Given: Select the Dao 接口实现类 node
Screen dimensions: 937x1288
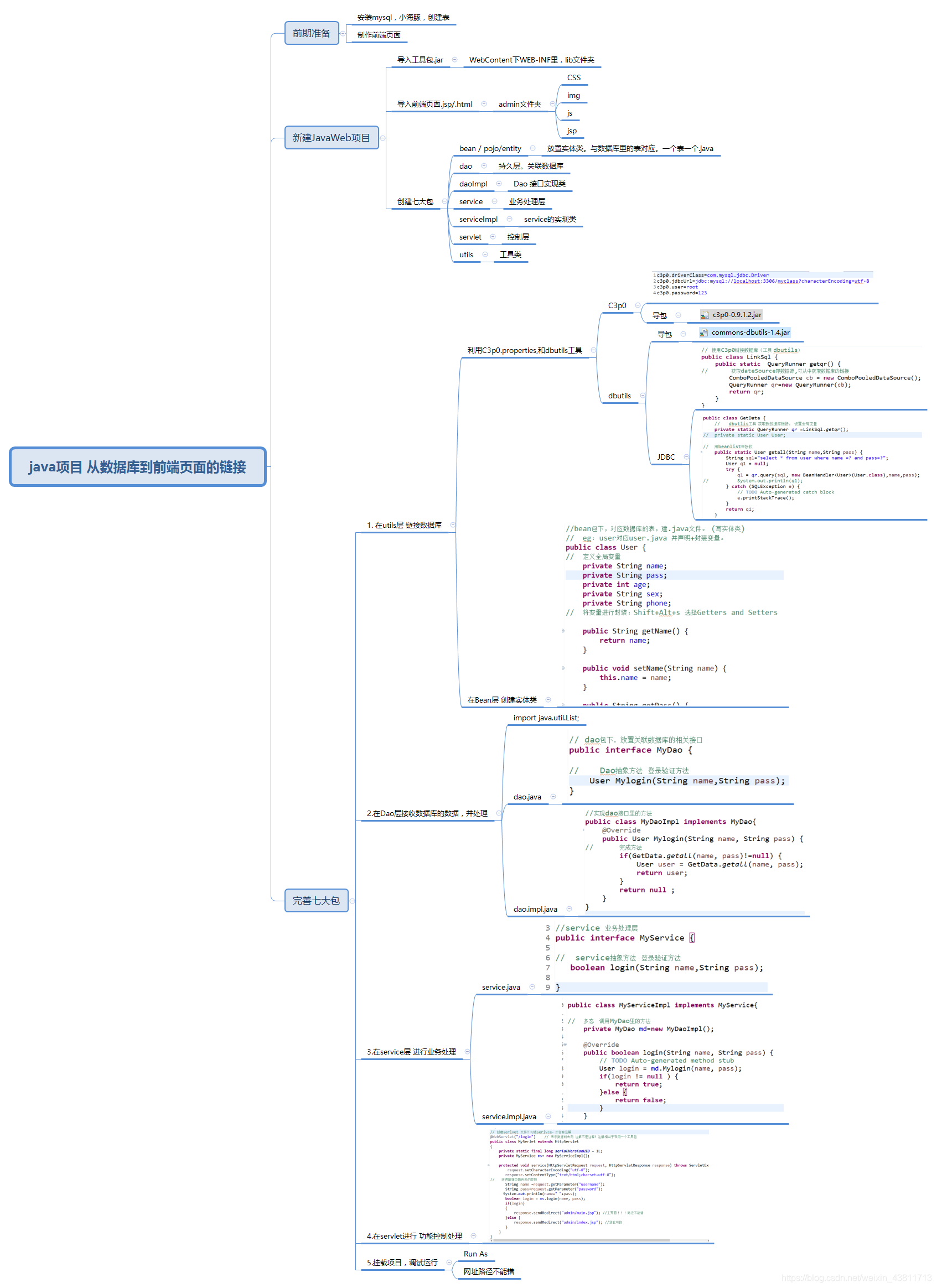Looking at the screenshot, I should pyautogui.click(x=539, y=184).
